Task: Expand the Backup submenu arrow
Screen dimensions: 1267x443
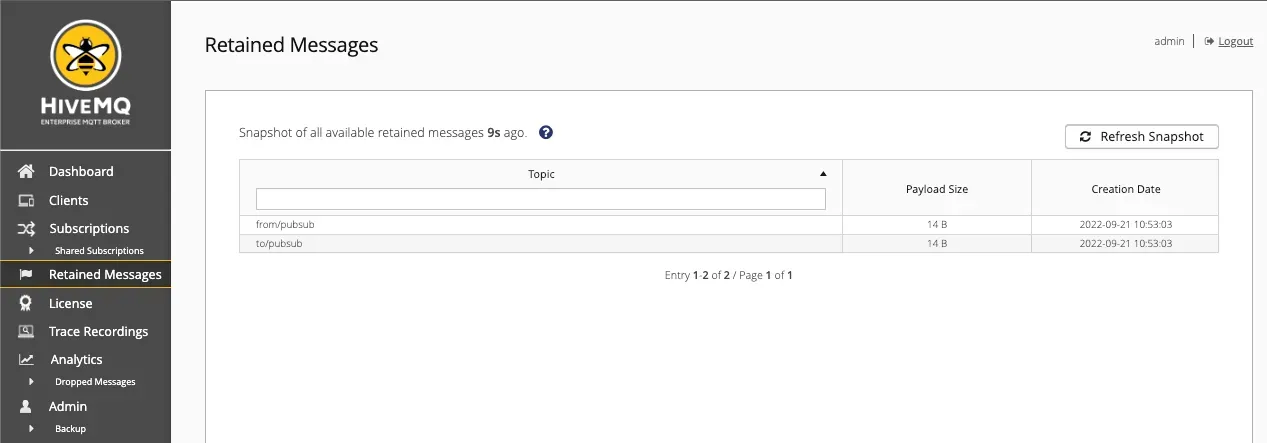Action: [31, 428]
